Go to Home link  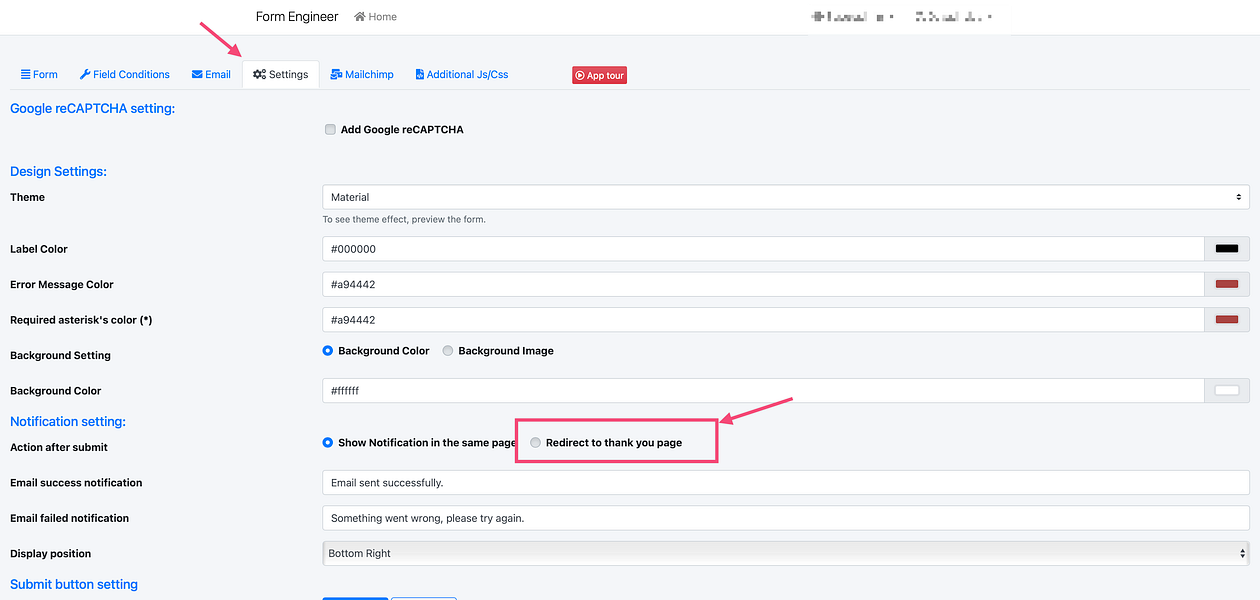[x=376, y=17]
